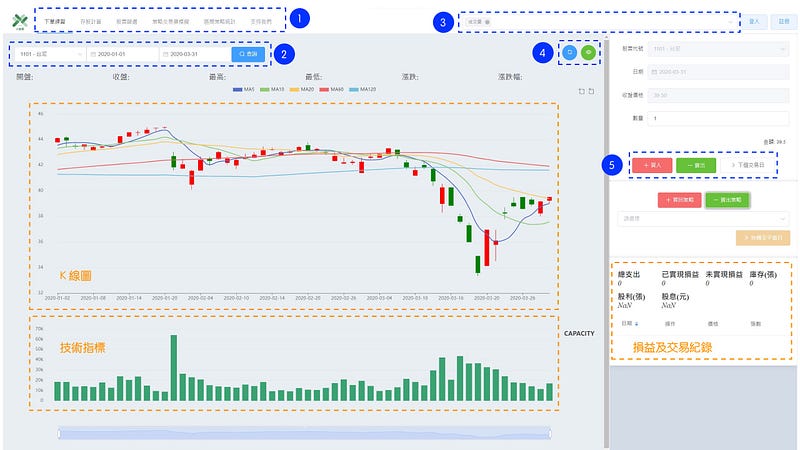
Task: Click the 股利(張) summary label
Action: pos(632,296)
